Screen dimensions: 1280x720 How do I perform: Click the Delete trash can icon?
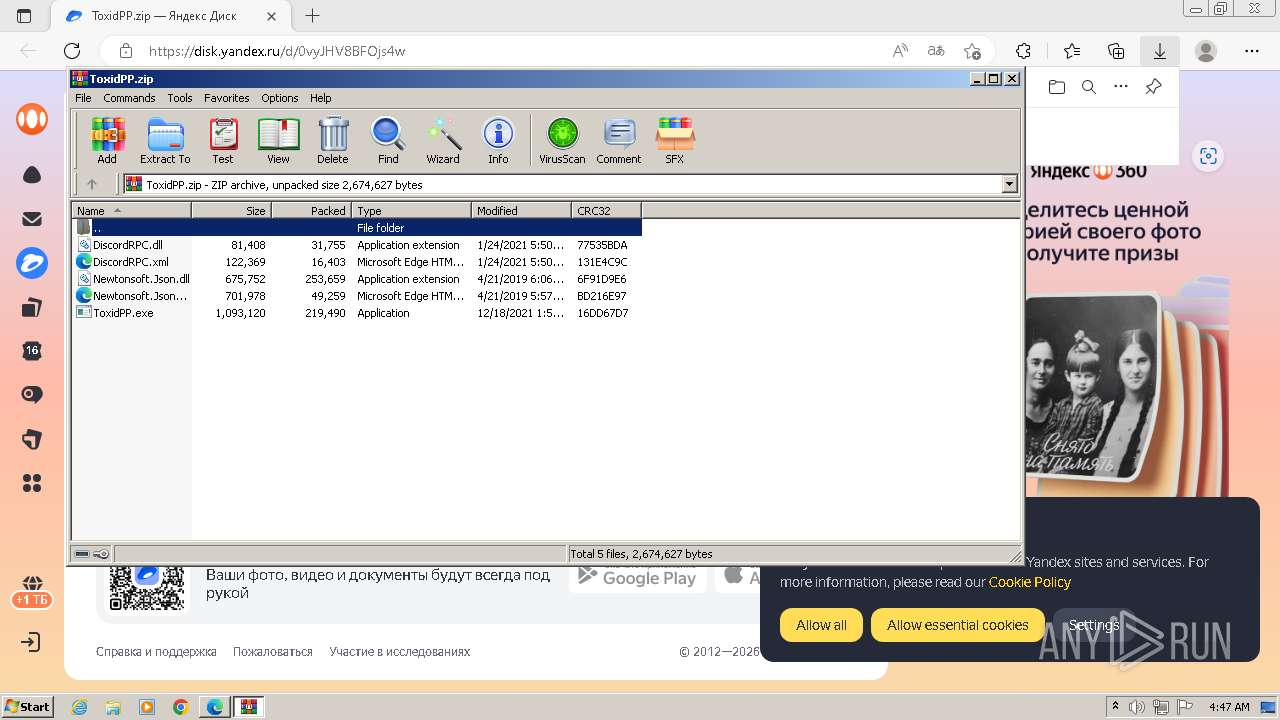click(x=333, y=141)
